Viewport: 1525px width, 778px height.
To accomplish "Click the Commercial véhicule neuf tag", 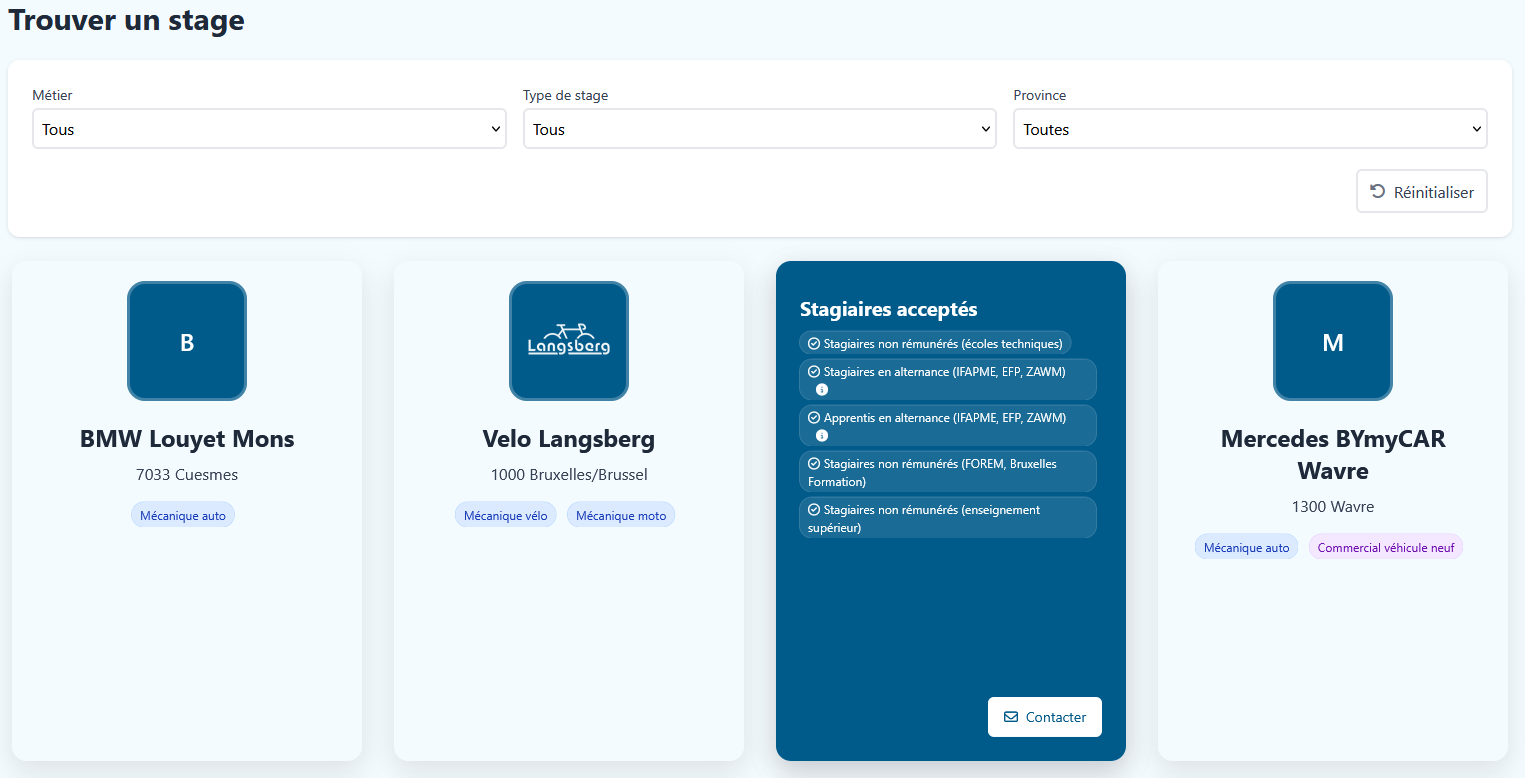I will click(1385, 548).
